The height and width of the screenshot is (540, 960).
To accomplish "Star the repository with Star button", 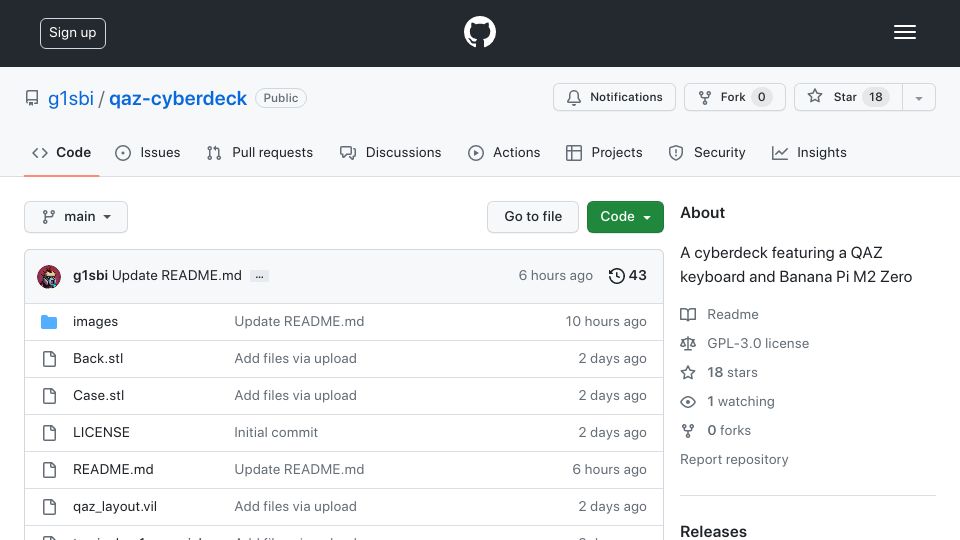I will [848, 97].
